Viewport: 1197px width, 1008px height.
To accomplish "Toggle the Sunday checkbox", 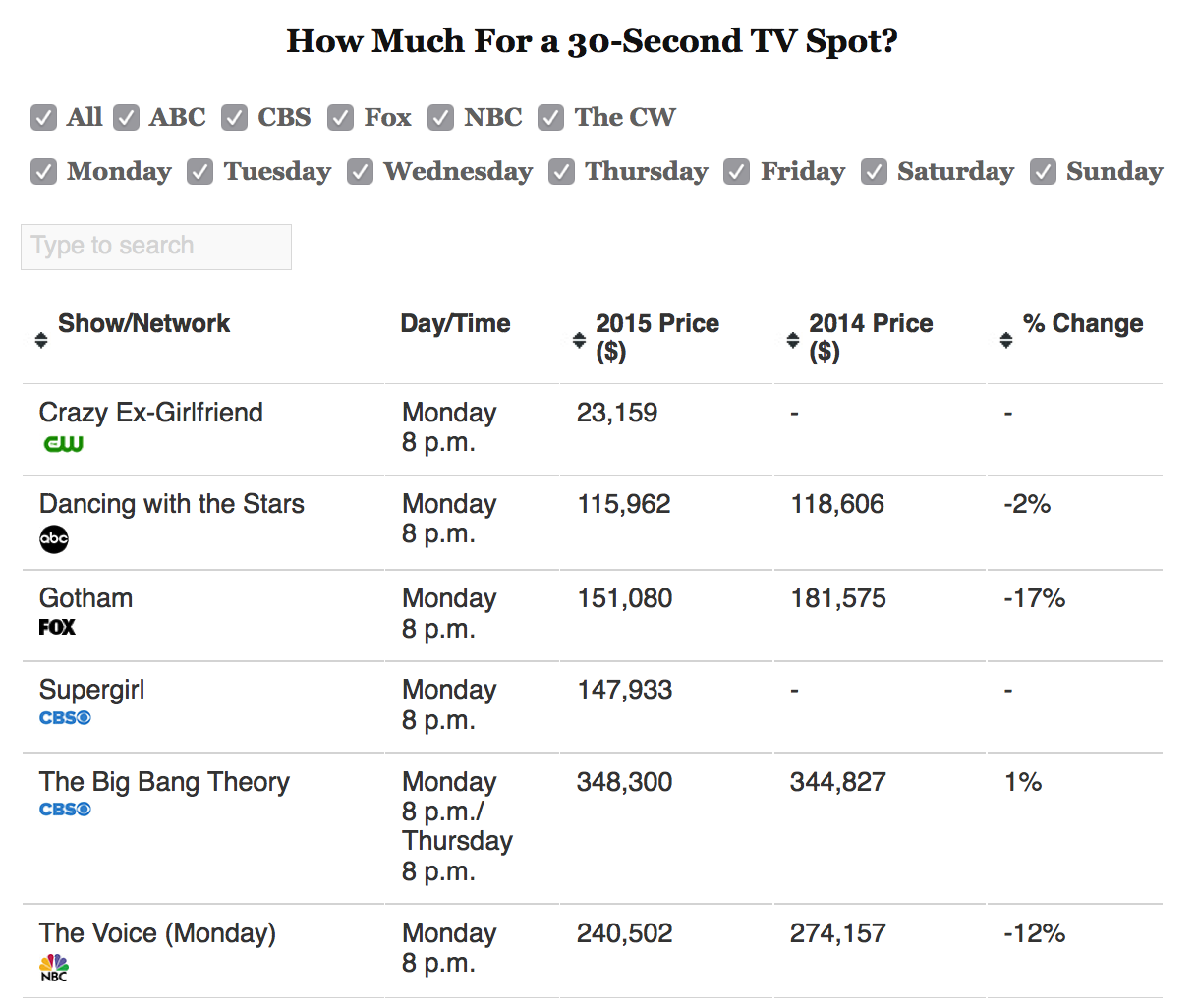I will [x=1043, y=172].
